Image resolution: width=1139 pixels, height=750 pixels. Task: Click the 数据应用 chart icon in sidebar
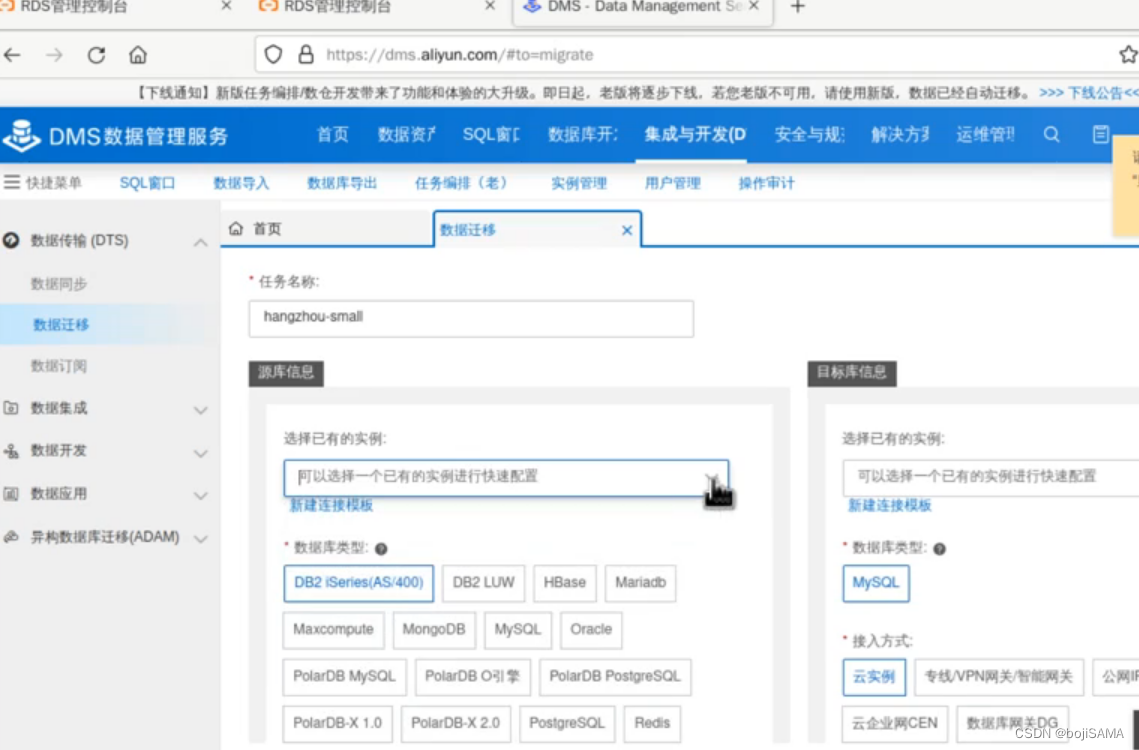pos(11,492)
